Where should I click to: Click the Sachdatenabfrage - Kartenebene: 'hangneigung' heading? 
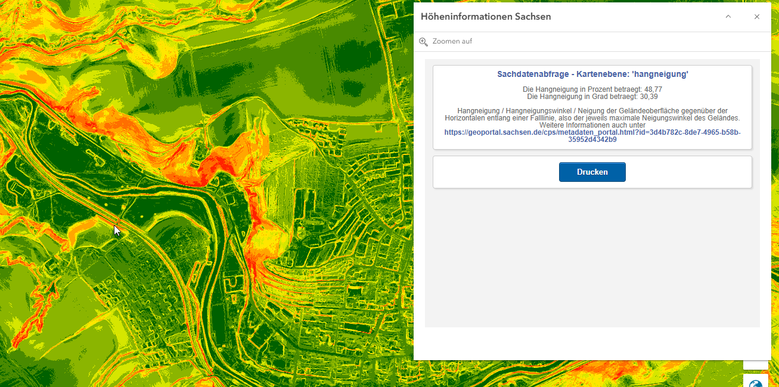click(592, 74)
